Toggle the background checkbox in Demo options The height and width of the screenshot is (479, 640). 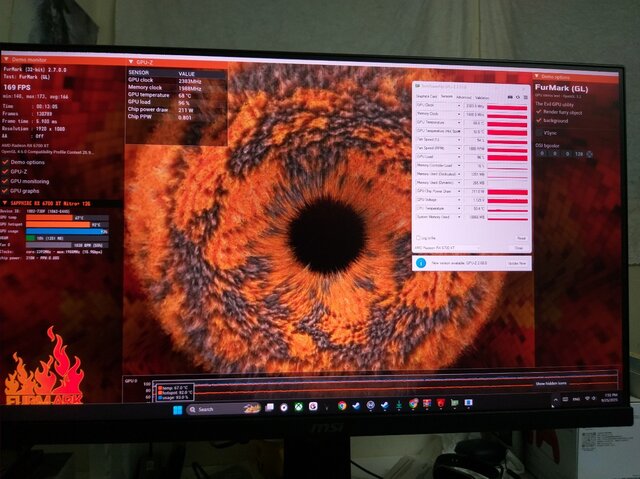tap(539, 121)
